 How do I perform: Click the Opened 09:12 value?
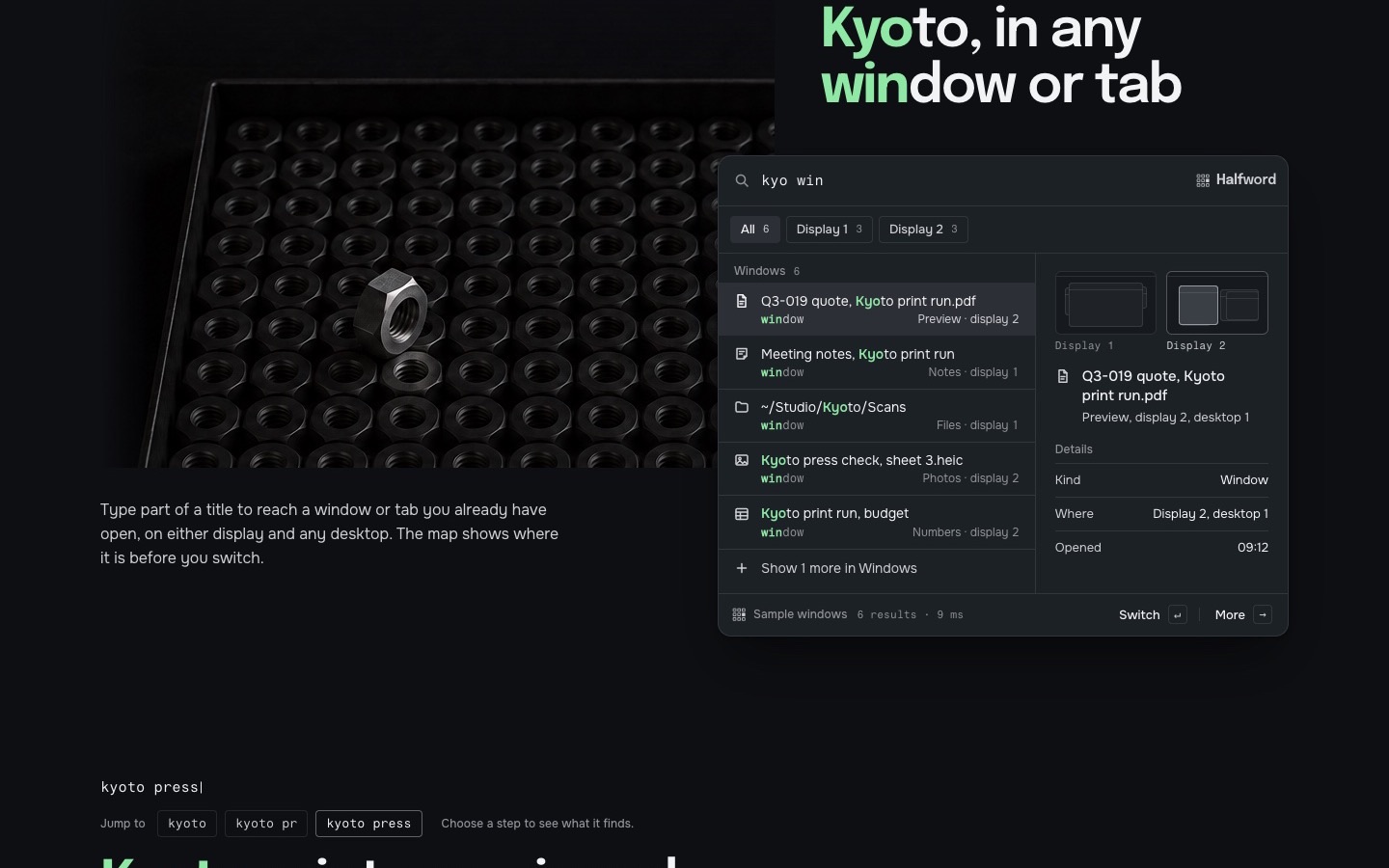tap(1253, 548)
